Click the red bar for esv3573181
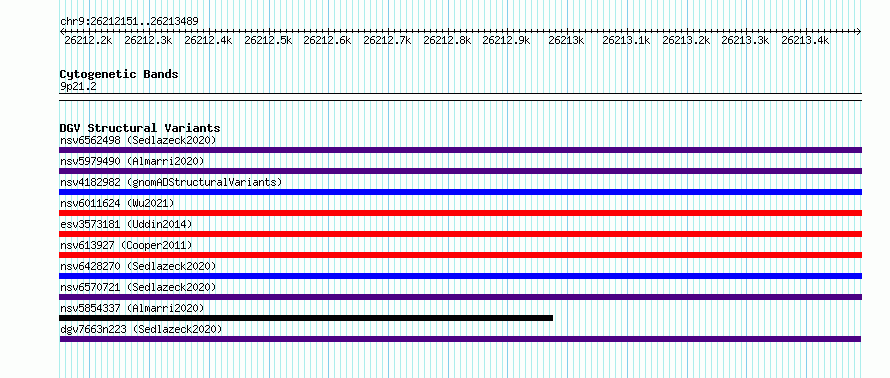Screen dimensions: 890x378 (x=460, y=234)
